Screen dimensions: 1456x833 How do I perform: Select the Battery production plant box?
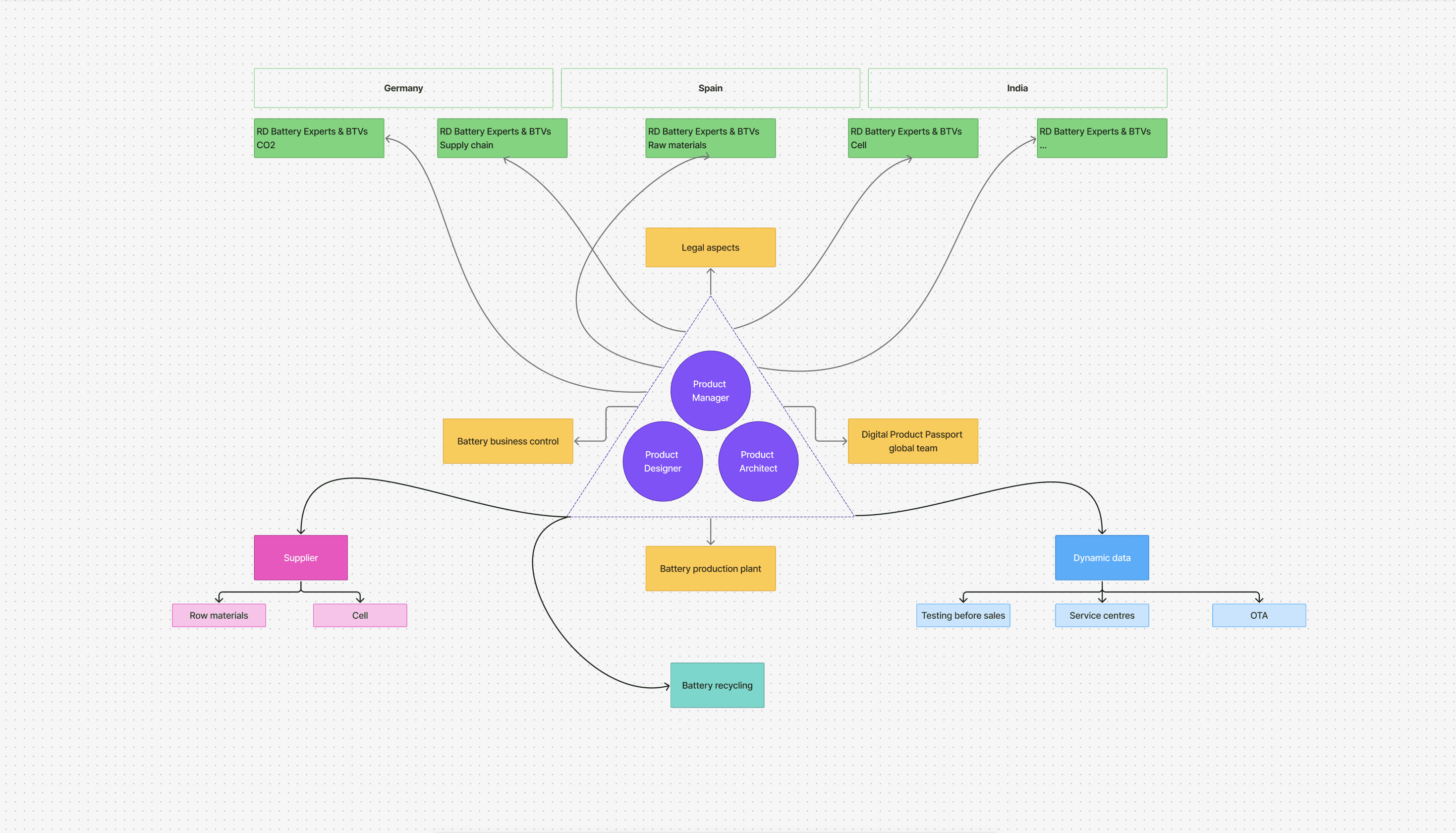tap(710, 569)
